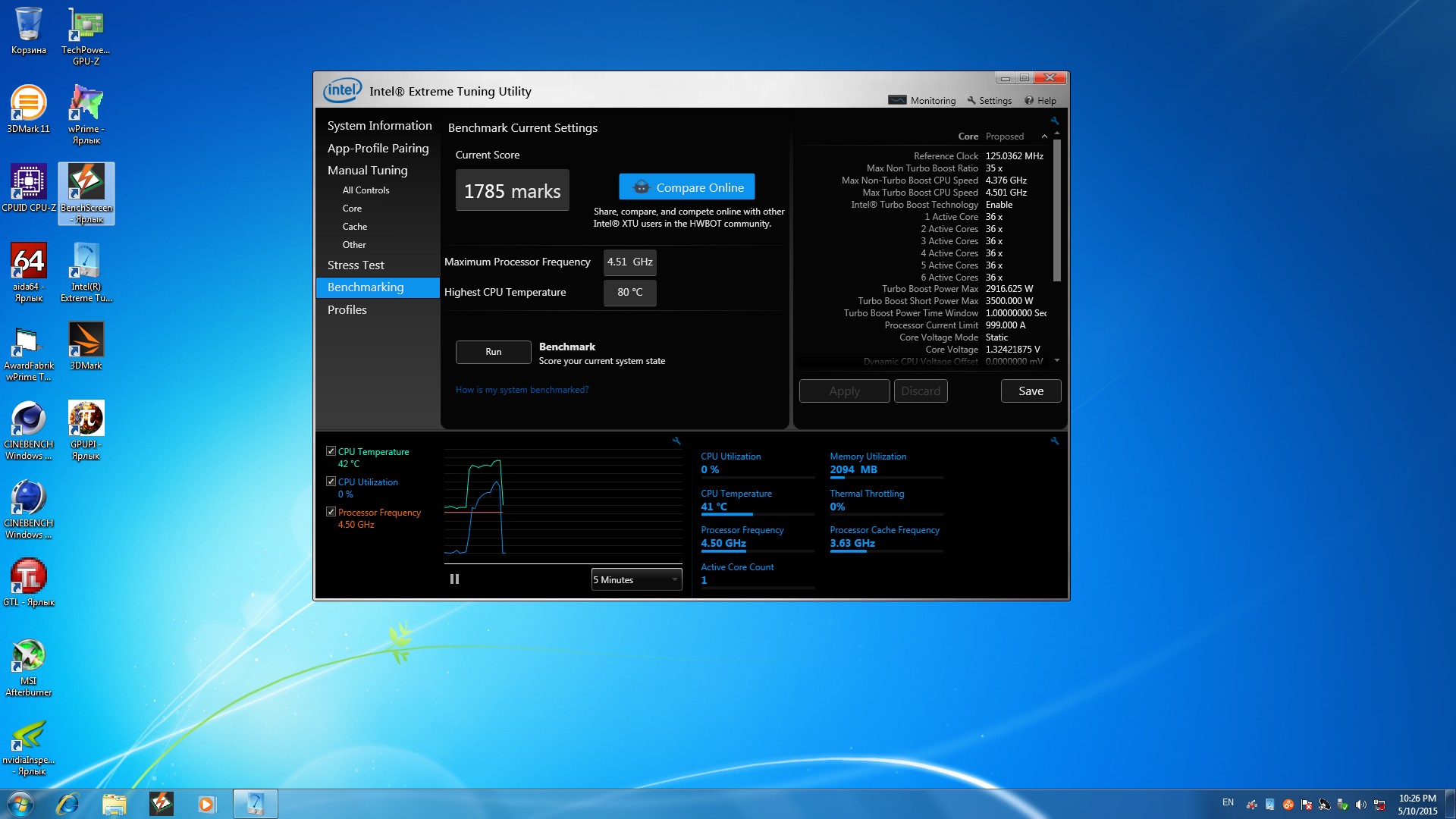Click Core Voltage value 1.32421875 V
Screen dimensions: 1456x819
1012,350
